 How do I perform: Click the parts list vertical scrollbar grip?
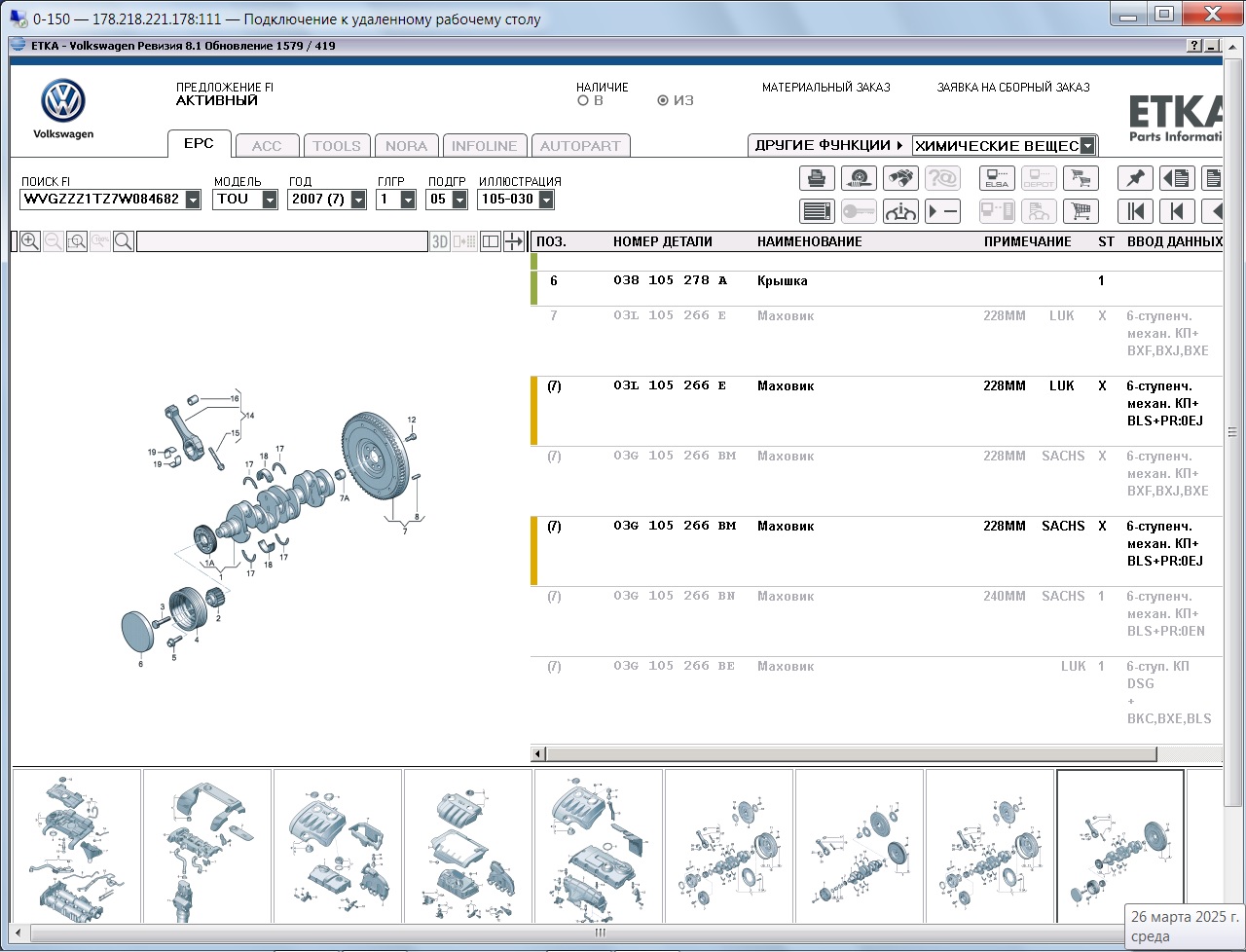1231,432
